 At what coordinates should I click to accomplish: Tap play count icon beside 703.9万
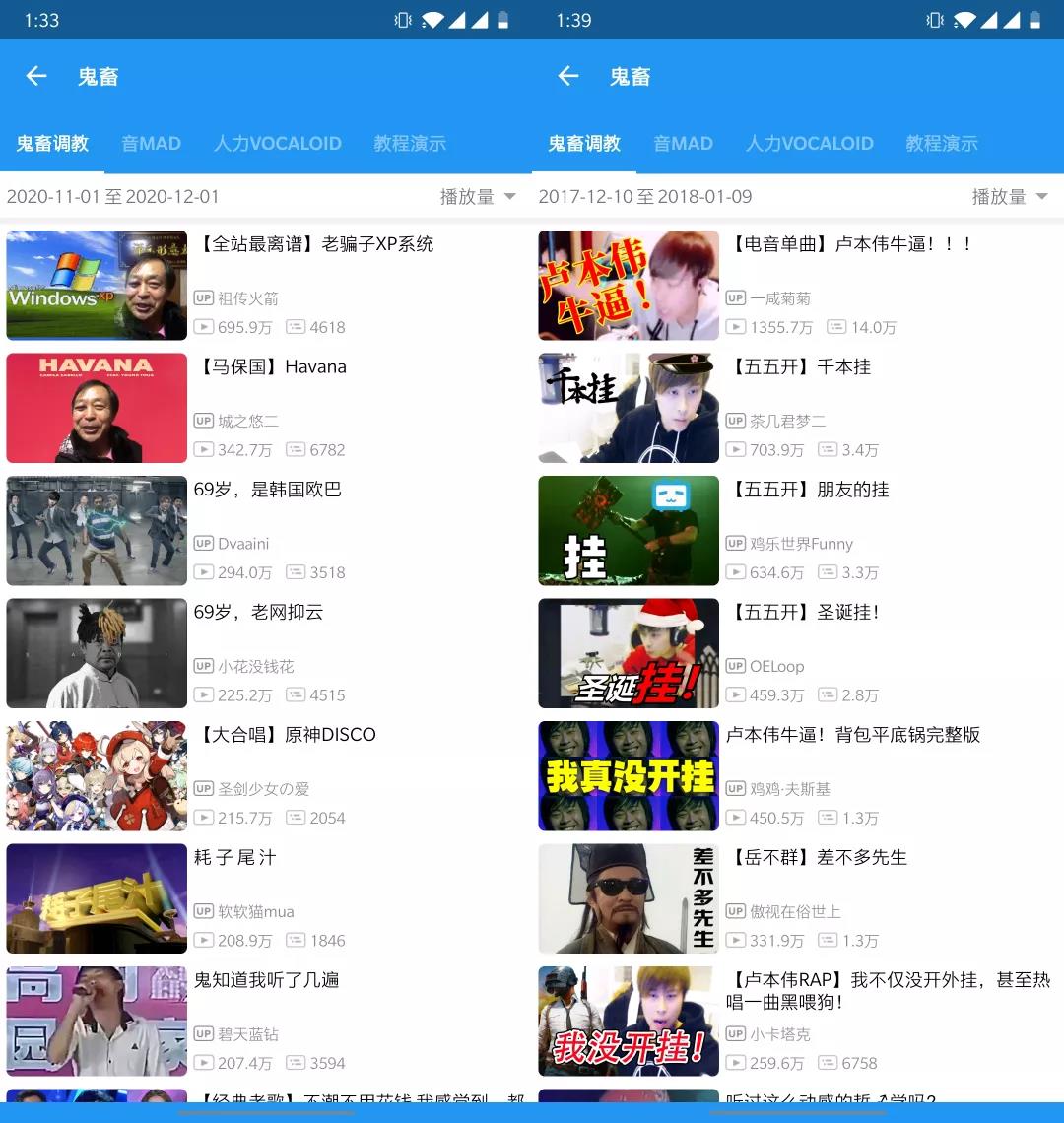tap(735, 450)
